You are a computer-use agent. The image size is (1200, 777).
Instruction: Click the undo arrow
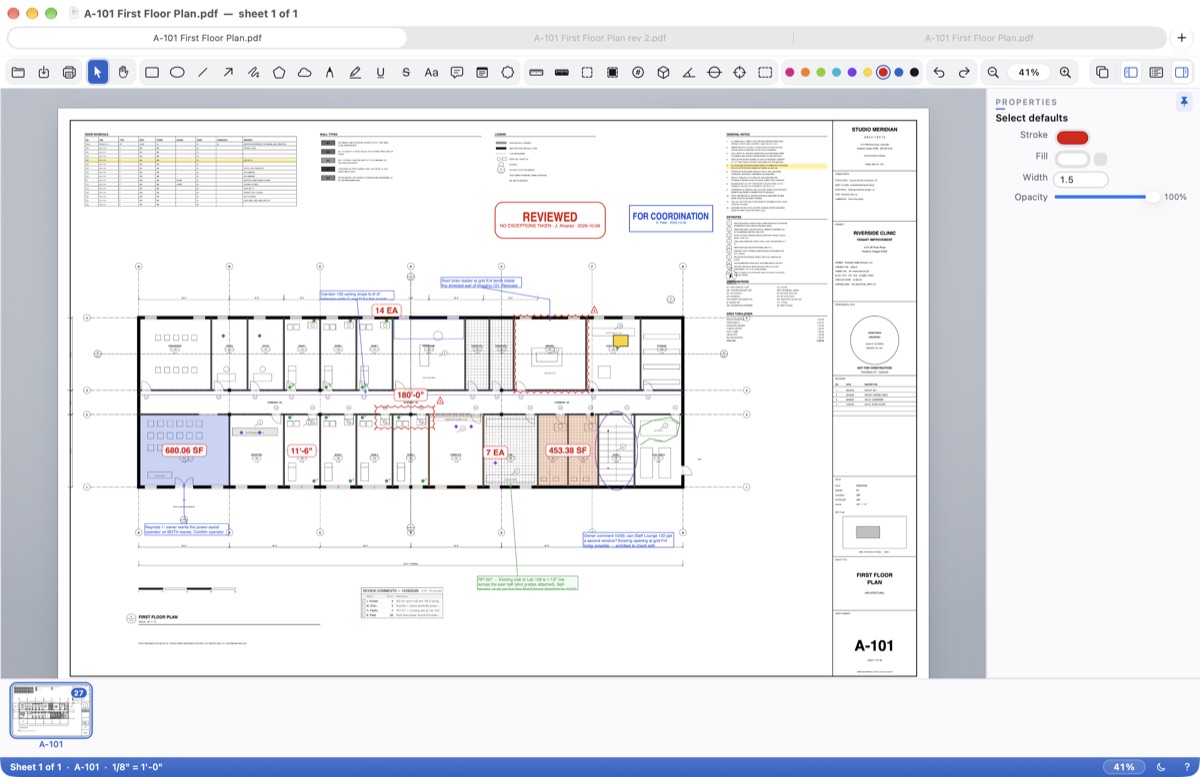coord(938,72)
